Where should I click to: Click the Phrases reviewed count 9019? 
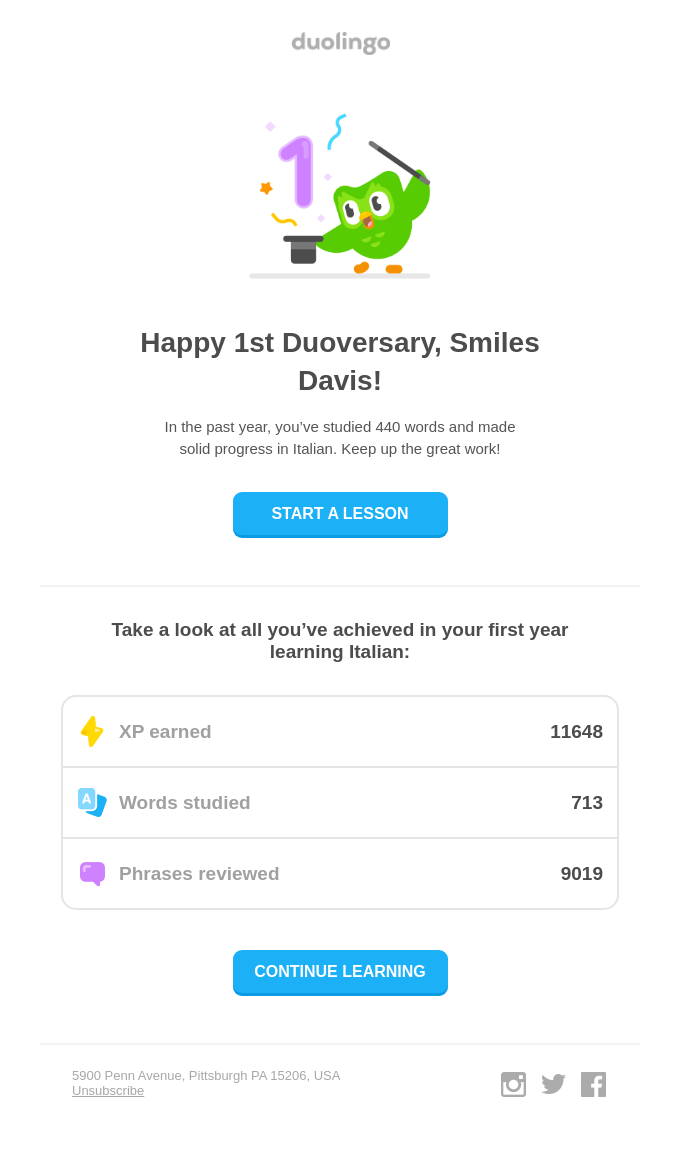click(581, 873)
